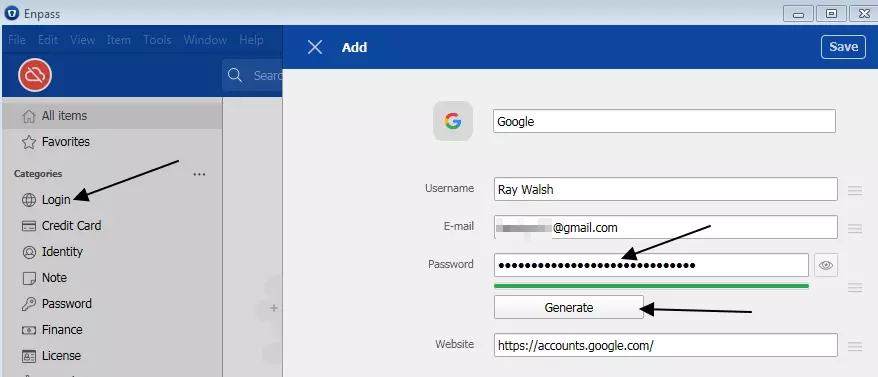Select the Identity category
Viewport: 878px width, 377px height.
click(112, 252)
